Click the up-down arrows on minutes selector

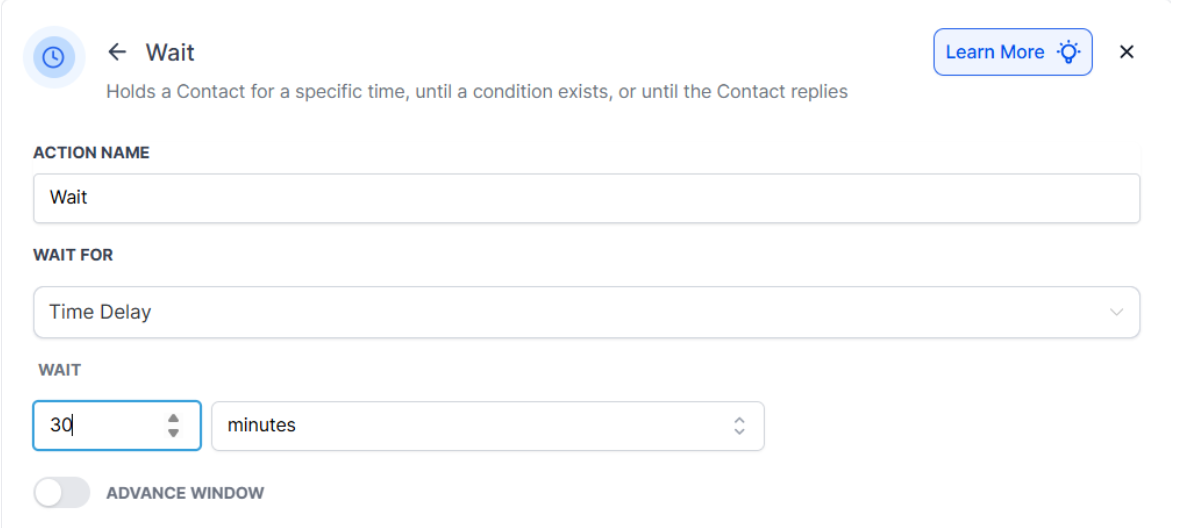(739, 426)
